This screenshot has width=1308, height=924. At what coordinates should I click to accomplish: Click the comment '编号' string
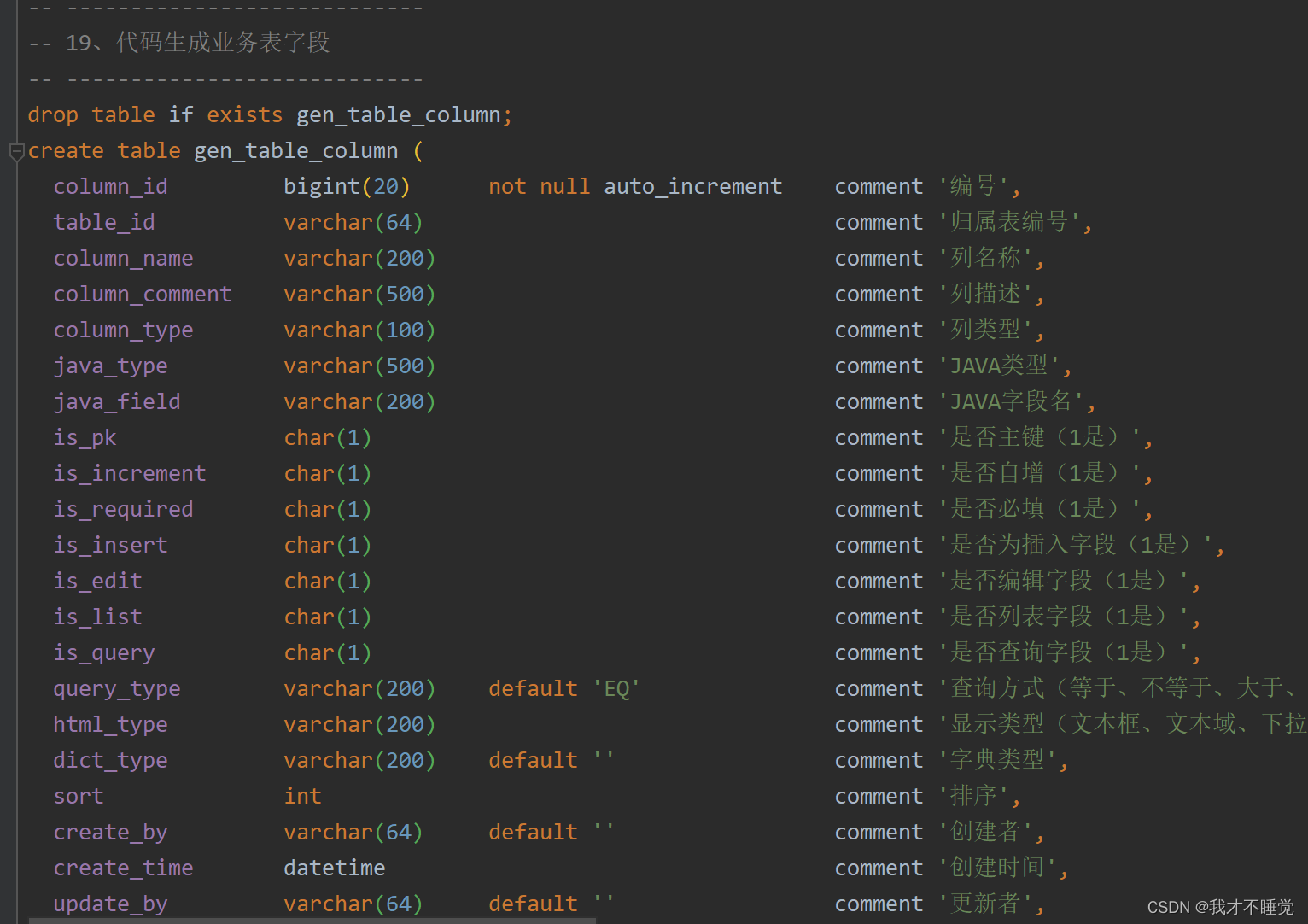(x=978, y=186)
